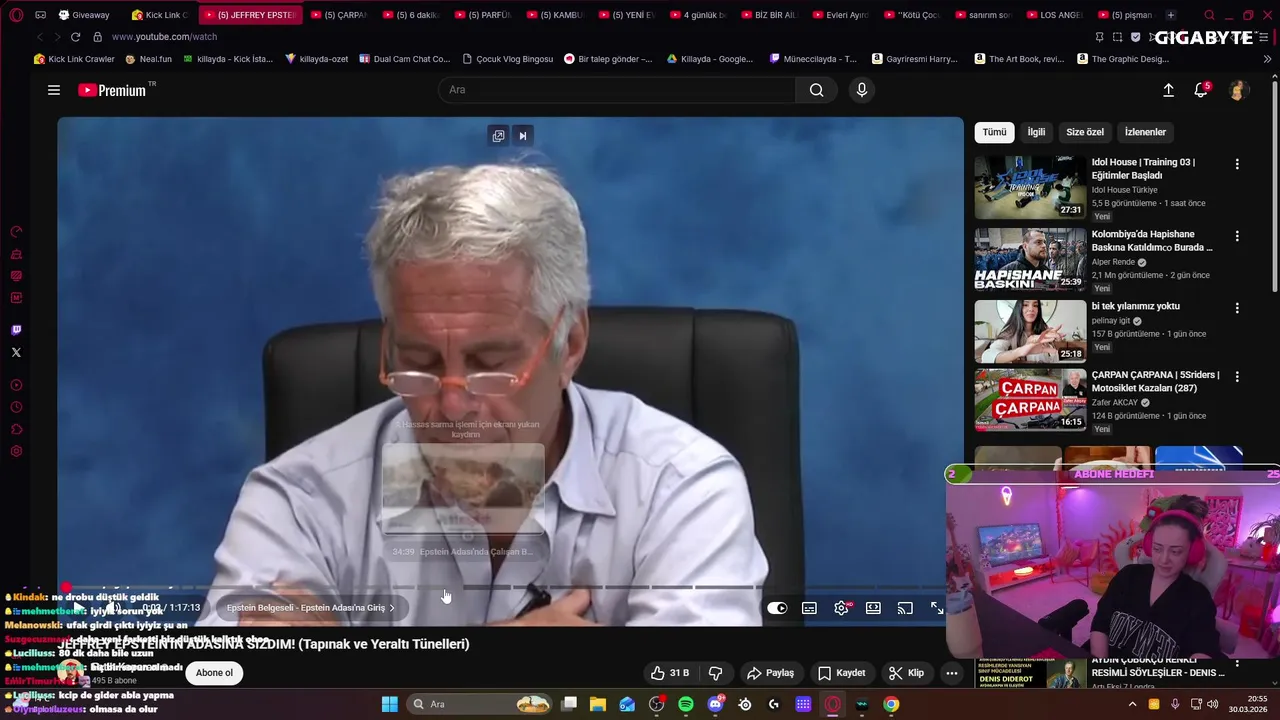
Task: Switch to the Kick Link browser tab
Action: click(x=160, y=15)
